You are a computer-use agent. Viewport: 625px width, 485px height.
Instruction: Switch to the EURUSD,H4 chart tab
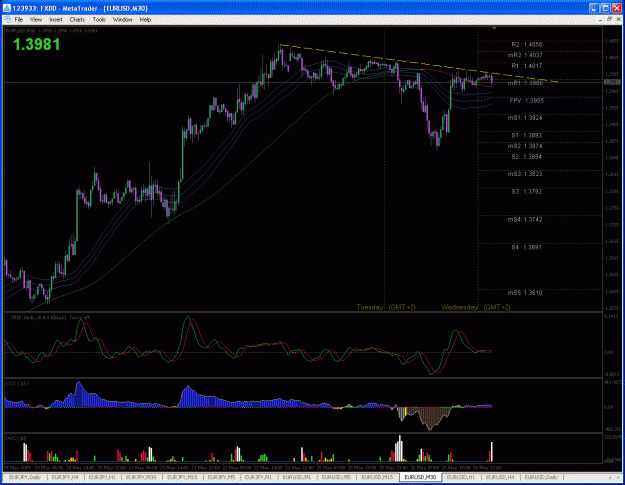(499, 477)
